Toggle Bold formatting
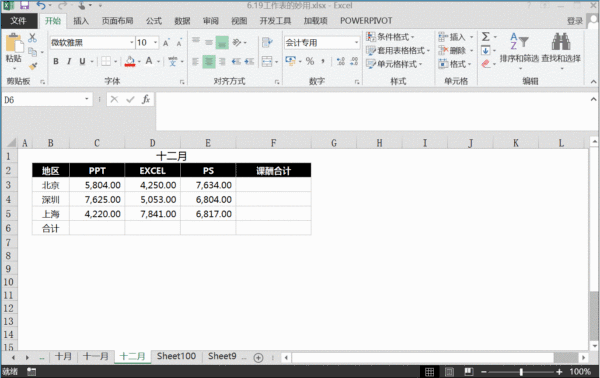 56,61
